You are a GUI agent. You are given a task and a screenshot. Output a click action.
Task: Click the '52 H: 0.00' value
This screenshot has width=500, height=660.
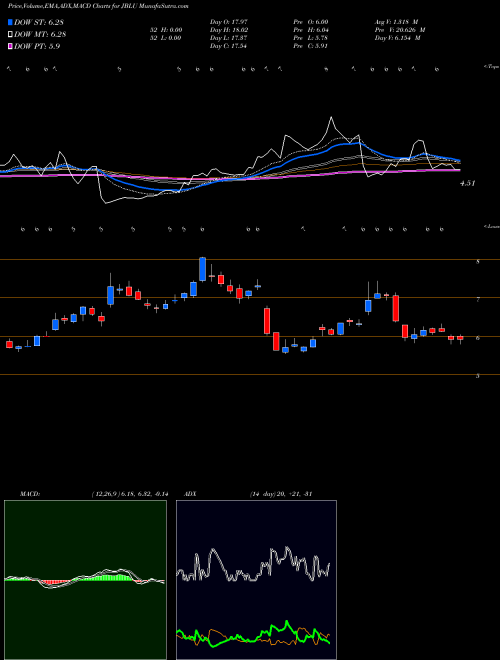(x=164, y=30)
